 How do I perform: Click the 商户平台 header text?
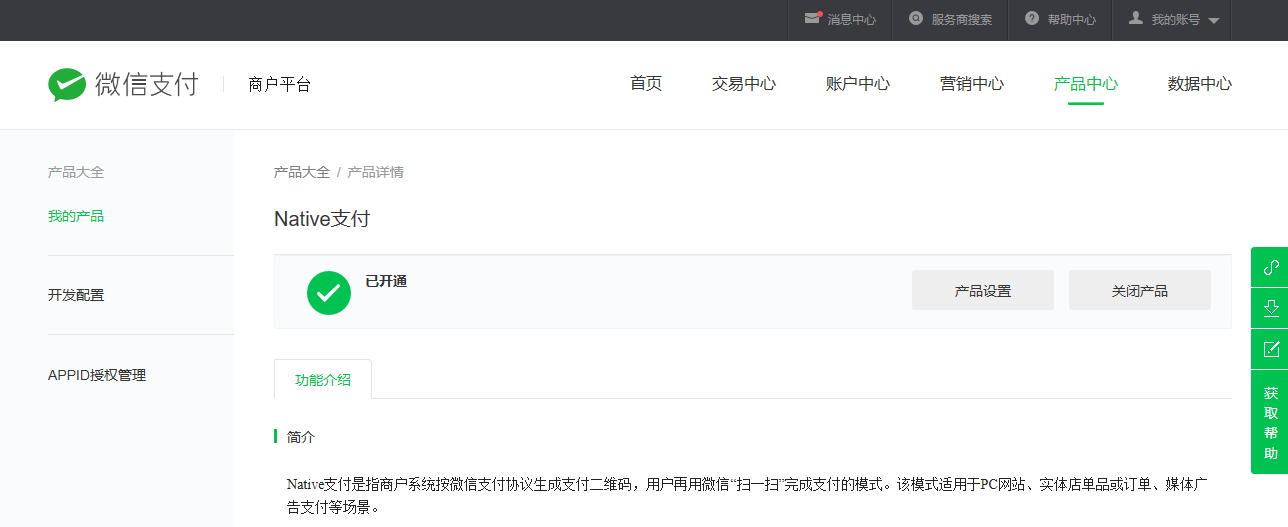(x=280, y=85)
